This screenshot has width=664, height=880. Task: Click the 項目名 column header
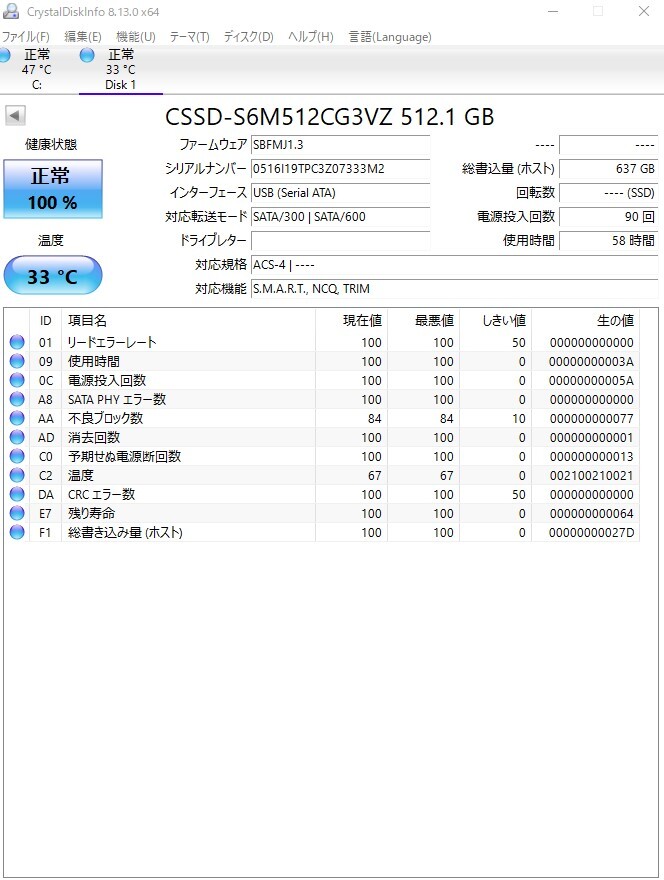click(x=188, y=320)
